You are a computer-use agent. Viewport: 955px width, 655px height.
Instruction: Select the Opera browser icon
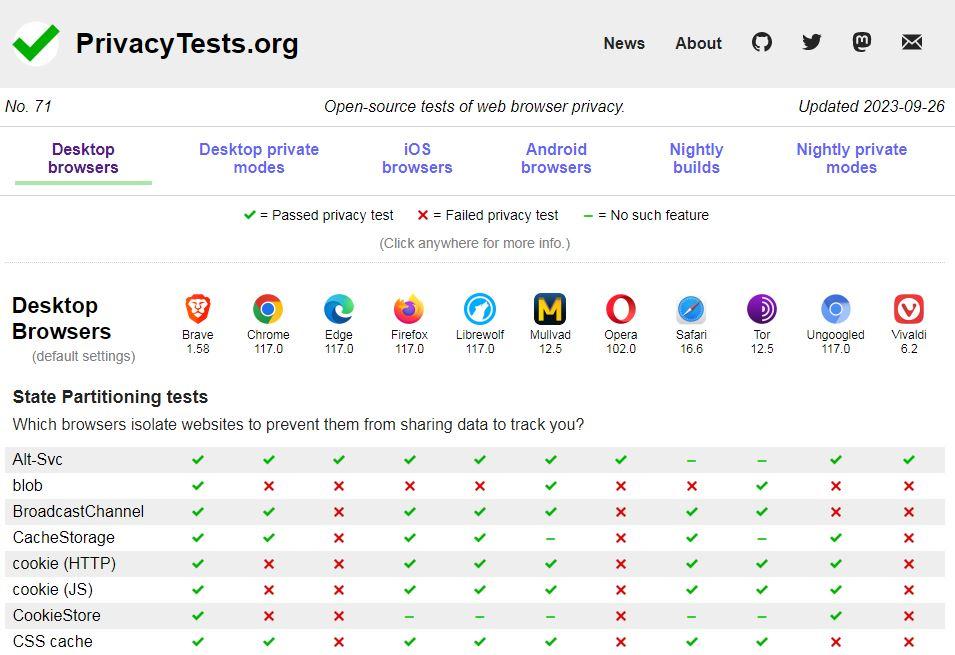(621, 309)
